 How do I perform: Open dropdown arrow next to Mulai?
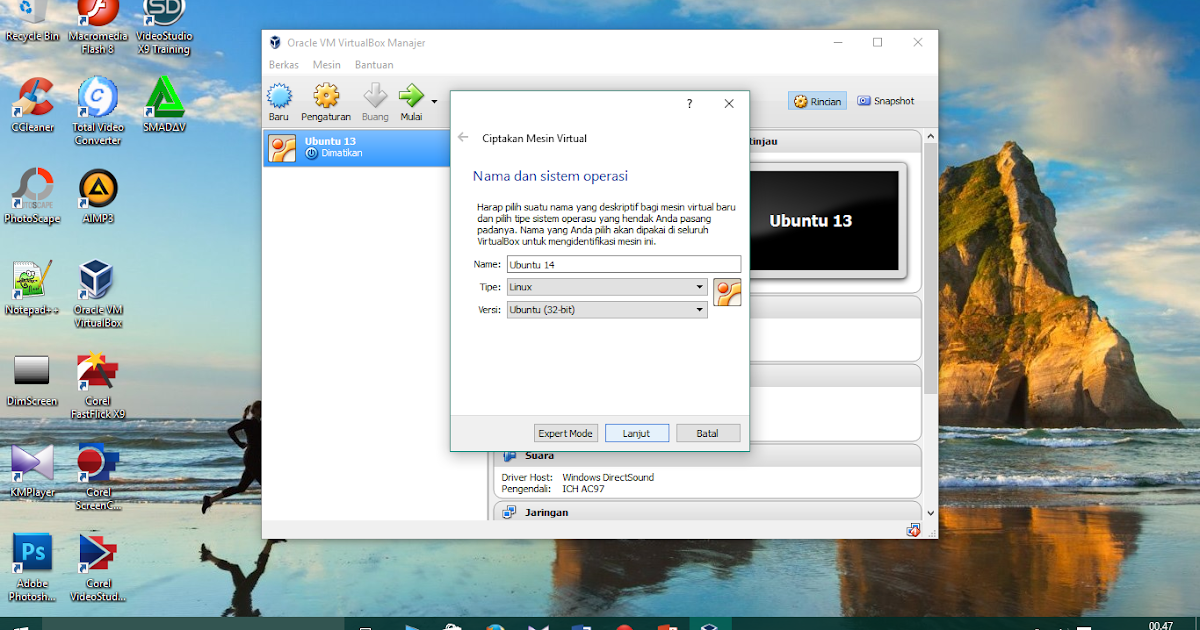point(434,101)
